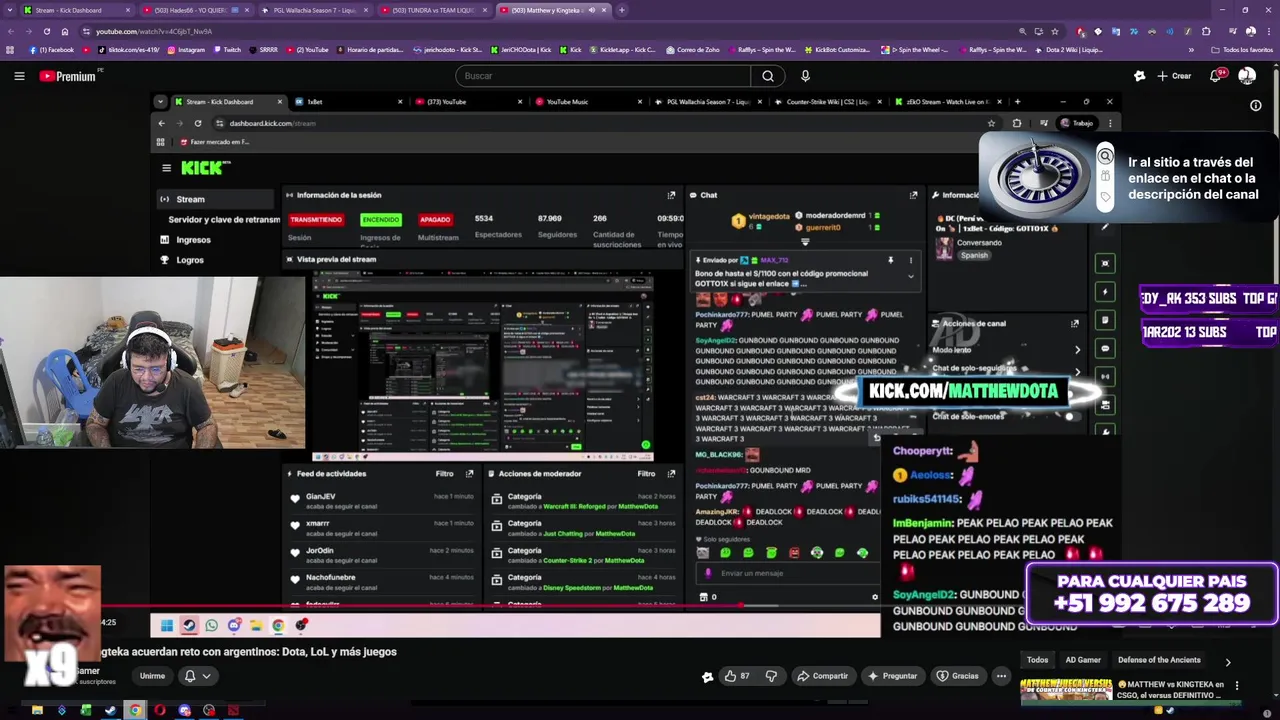Bookmark this page with the star icon

pos(1054,31)
